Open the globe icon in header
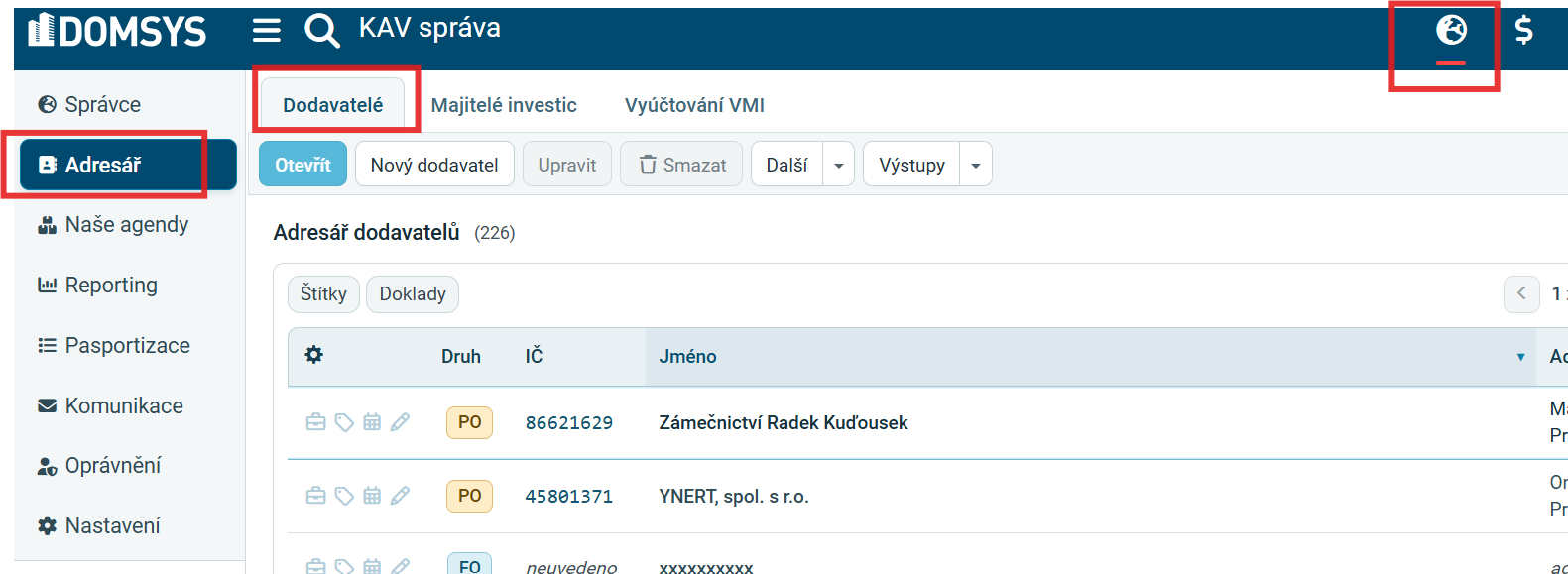This screenshot has height=574, width=1568. pos(1451,31)
